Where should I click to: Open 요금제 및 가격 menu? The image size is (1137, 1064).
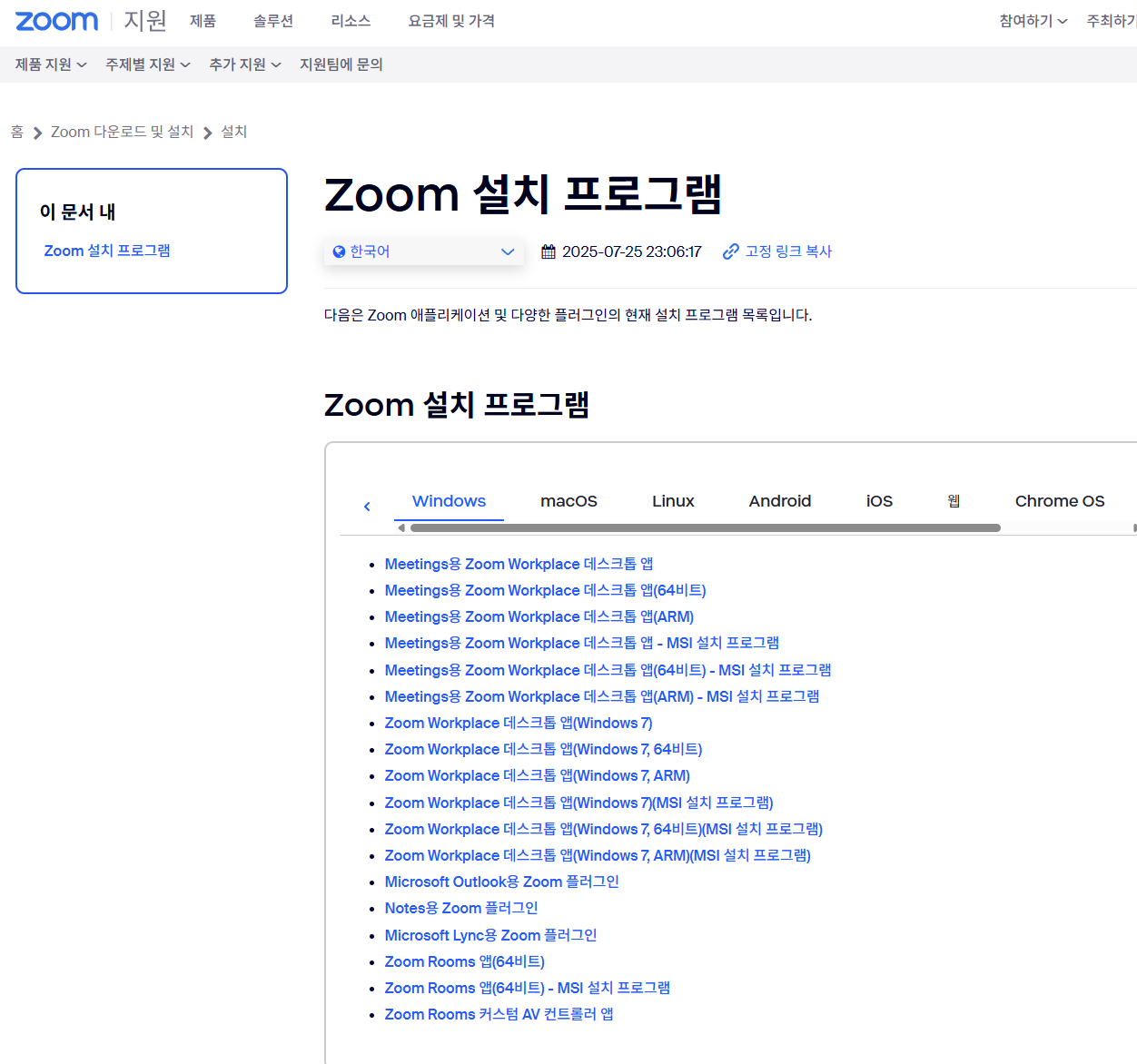coord(451,21)
